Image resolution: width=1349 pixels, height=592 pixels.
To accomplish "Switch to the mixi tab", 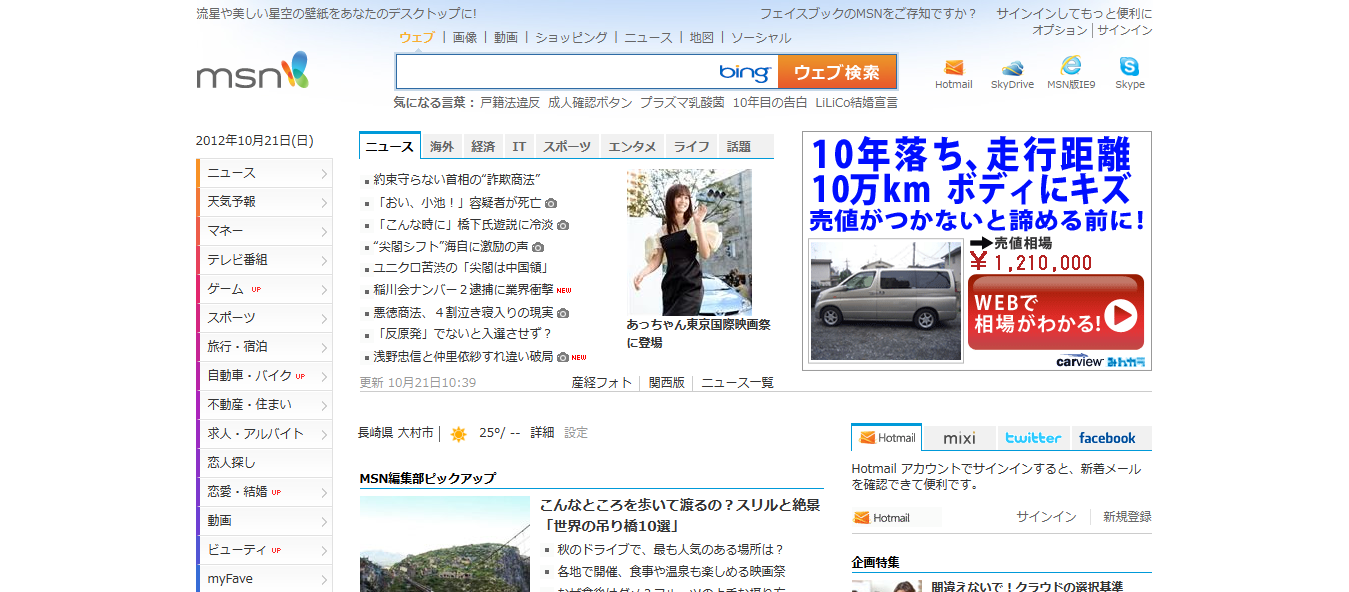I will pos(959,438).
